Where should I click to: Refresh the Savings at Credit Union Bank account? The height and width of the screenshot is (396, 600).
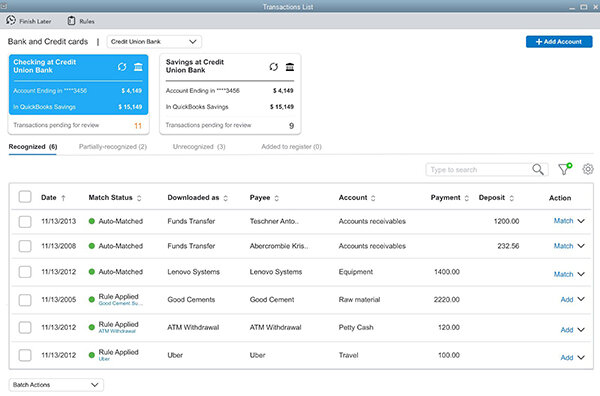pos(273,67)
